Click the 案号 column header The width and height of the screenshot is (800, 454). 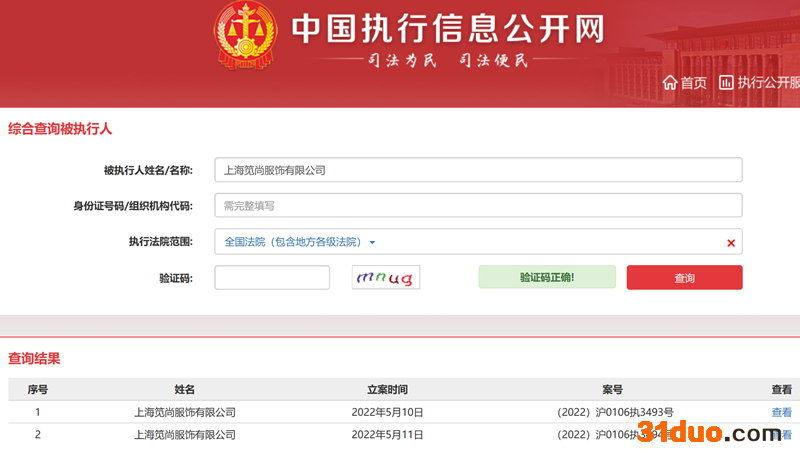pos(612,389)
